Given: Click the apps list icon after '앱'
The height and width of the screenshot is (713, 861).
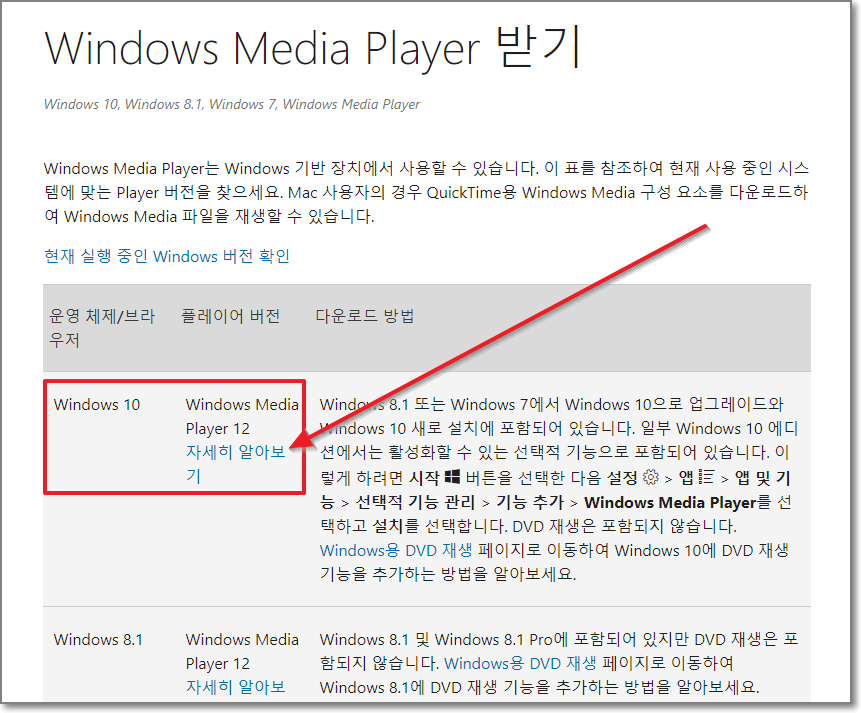Looking at the screenshot, I should [x=707, y=477].
